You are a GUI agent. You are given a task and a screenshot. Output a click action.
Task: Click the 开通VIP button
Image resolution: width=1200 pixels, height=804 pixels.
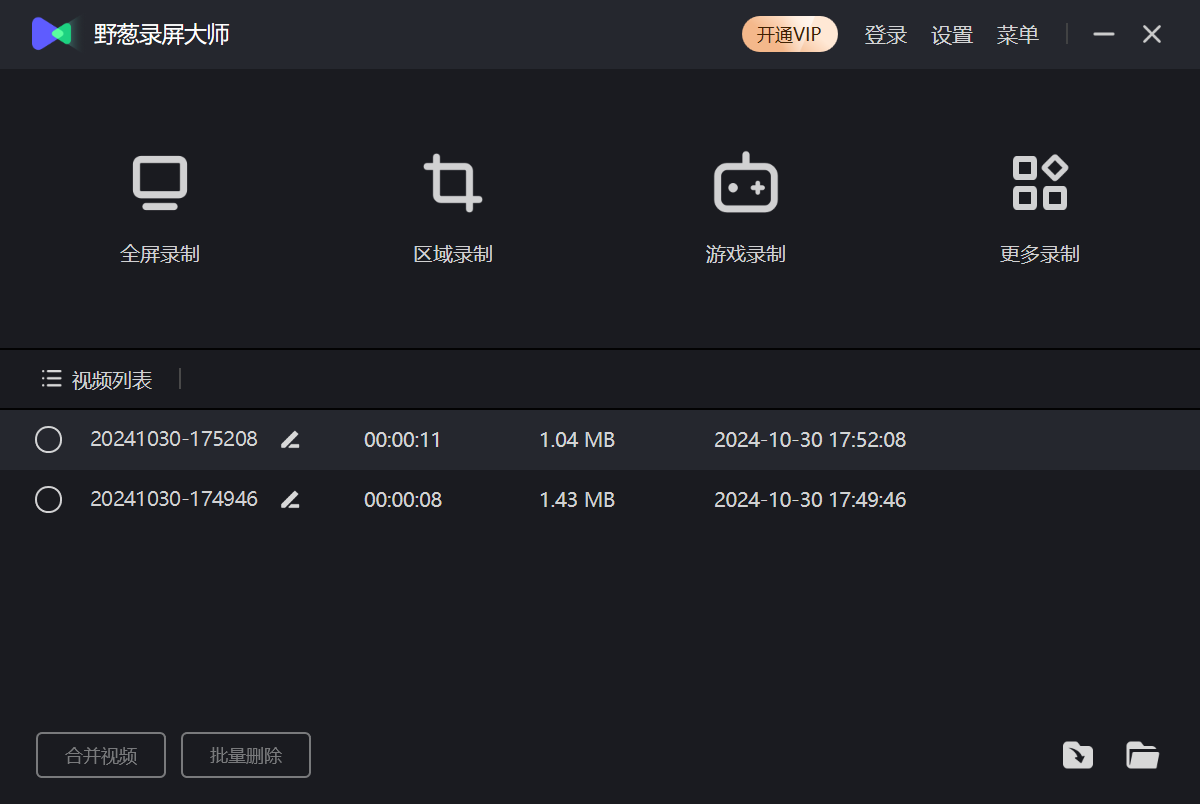coord(789,35)
